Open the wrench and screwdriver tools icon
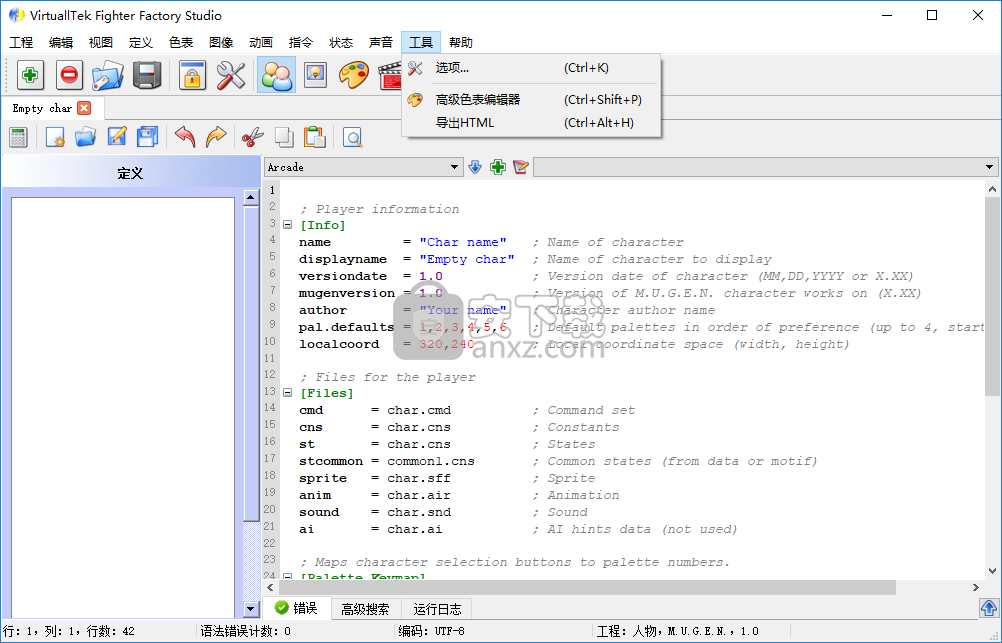 pyautogui.click(x=231, y=75)
